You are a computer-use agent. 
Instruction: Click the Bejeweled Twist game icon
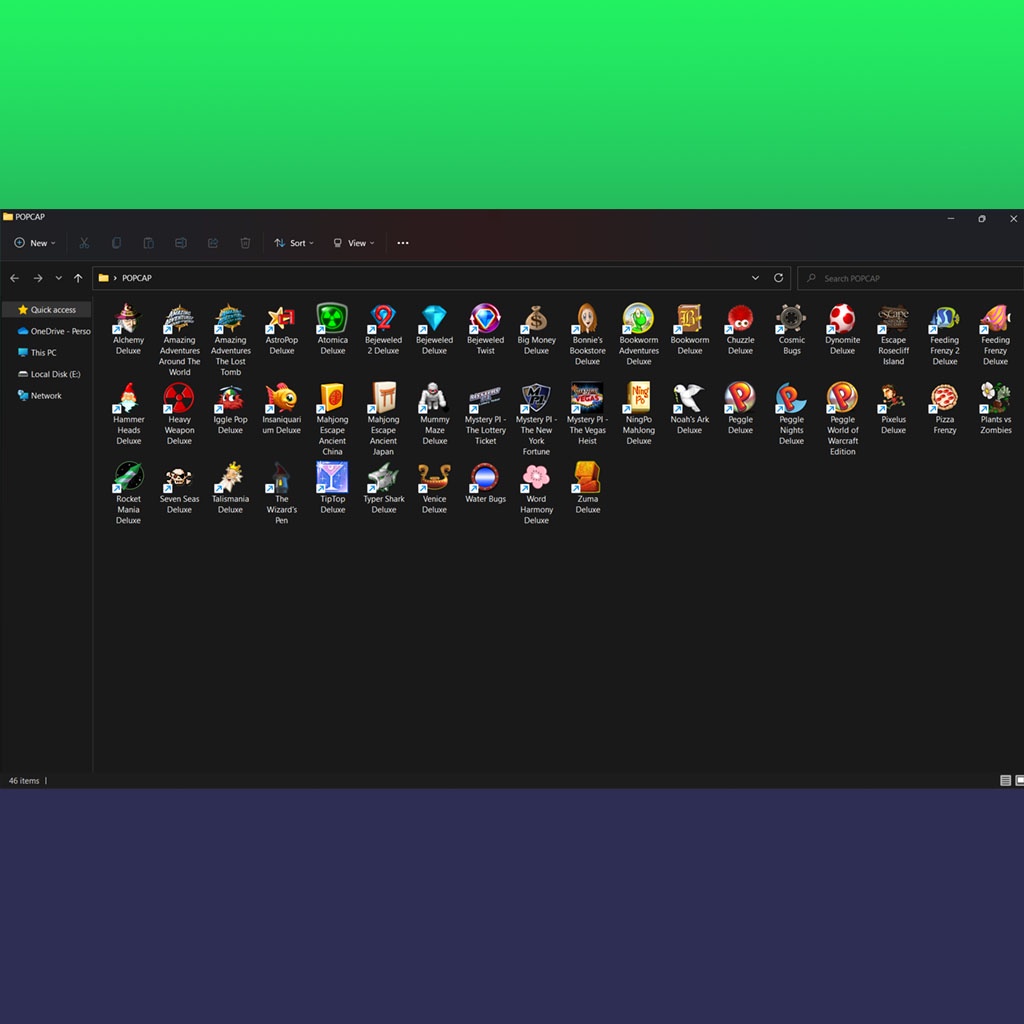[x=485, y=319]
